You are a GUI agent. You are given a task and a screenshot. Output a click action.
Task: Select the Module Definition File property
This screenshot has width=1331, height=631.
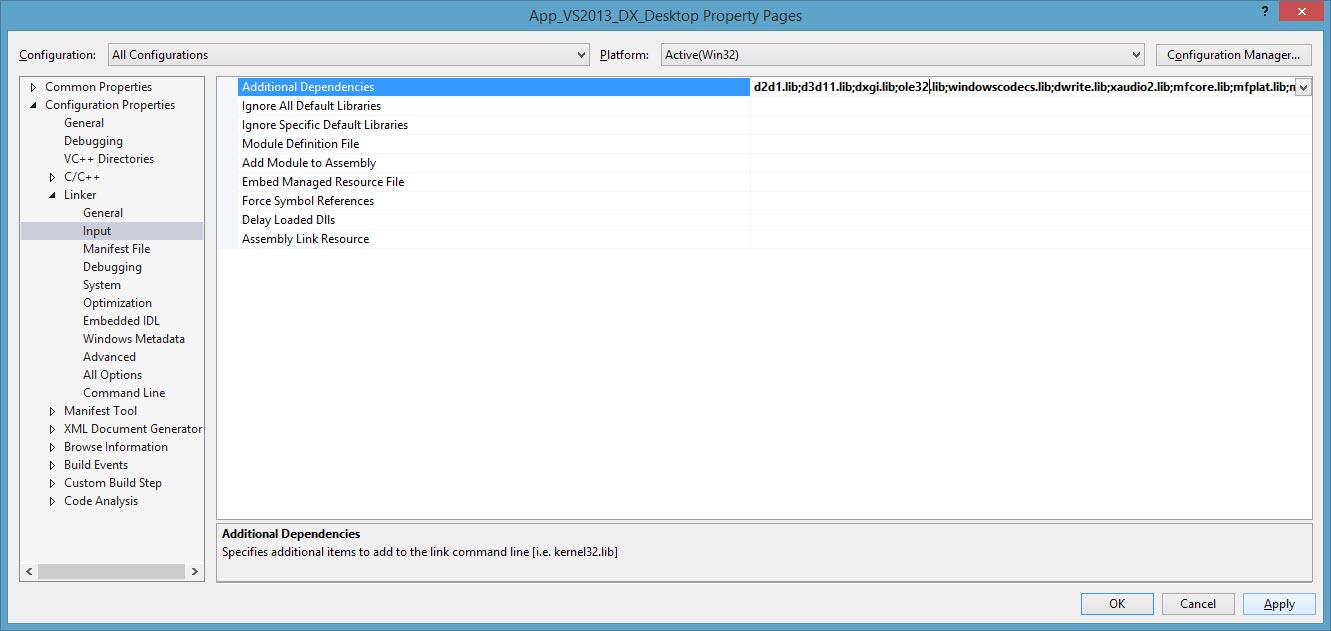(494, 144)
